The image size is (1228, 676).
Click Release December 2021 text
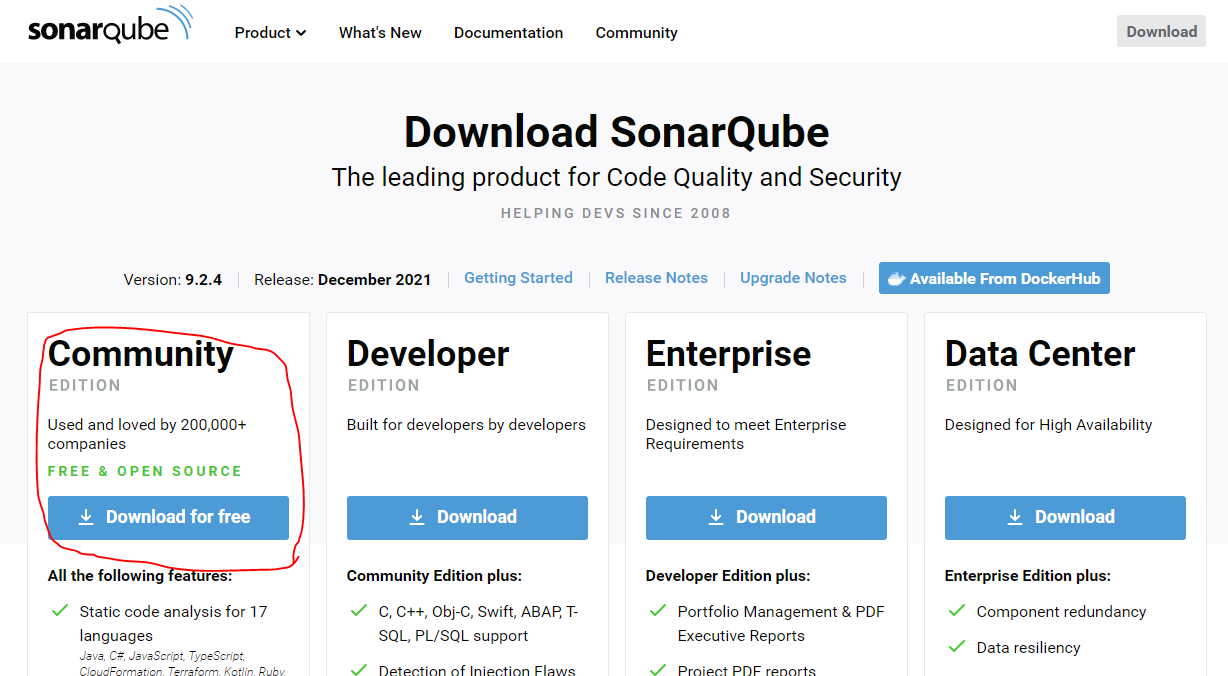tap(343, 280)
